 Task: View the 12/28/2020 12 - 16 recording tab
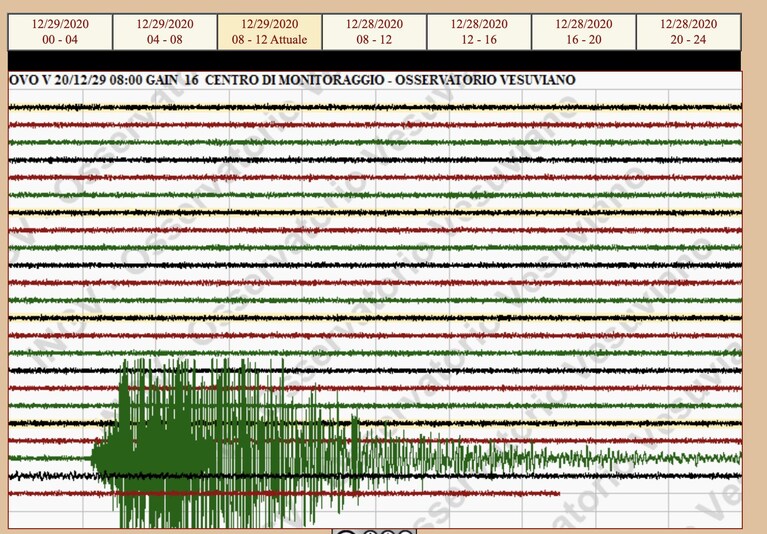pos(479,32)
